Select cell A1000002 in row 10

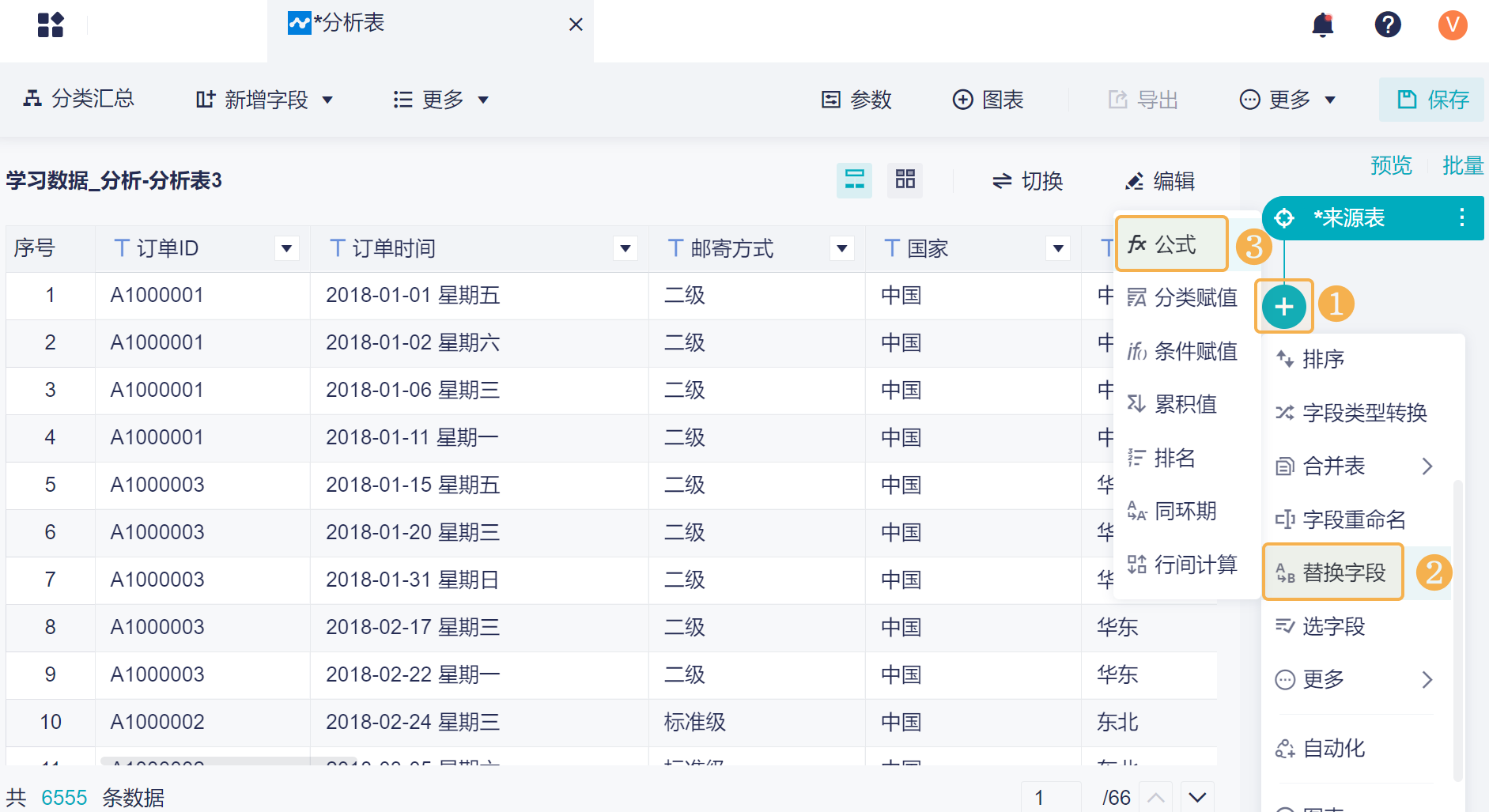tap(203, 722)
